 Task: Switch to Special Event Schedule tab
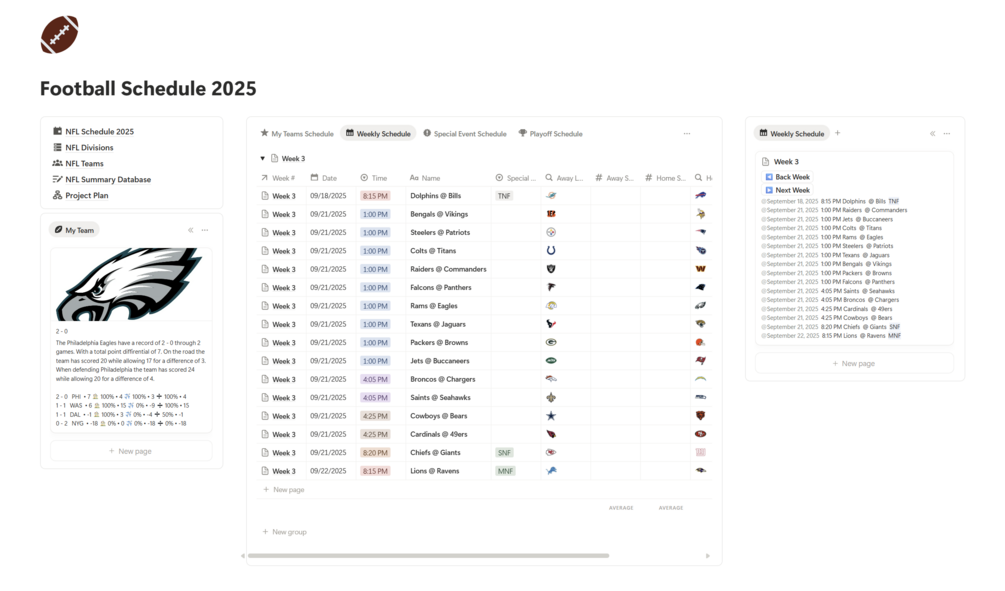(x=465, y=134)
